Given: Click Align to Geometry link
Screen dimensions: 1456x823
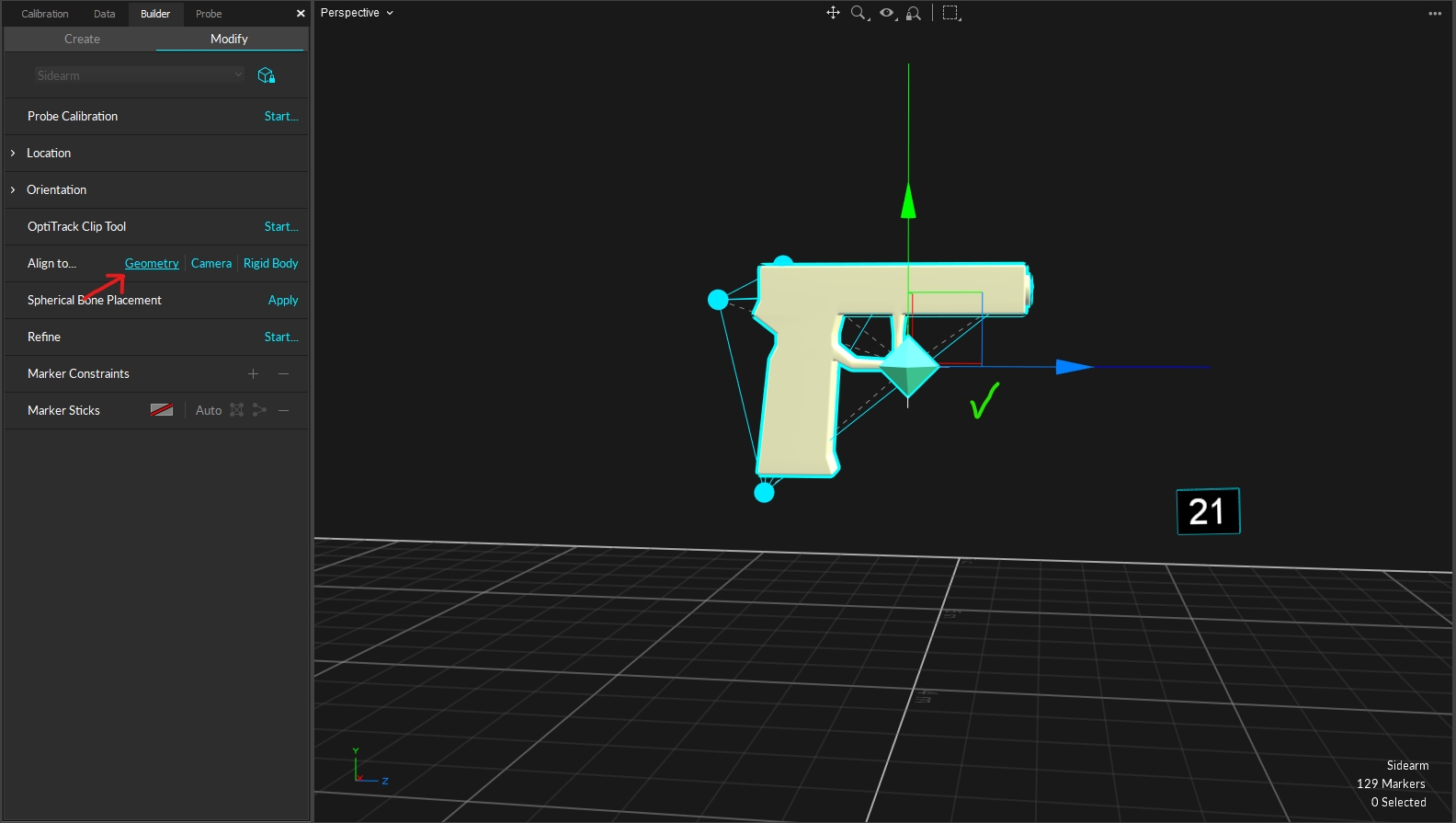Looking at the screenshot, I should (x=152, y=263).
